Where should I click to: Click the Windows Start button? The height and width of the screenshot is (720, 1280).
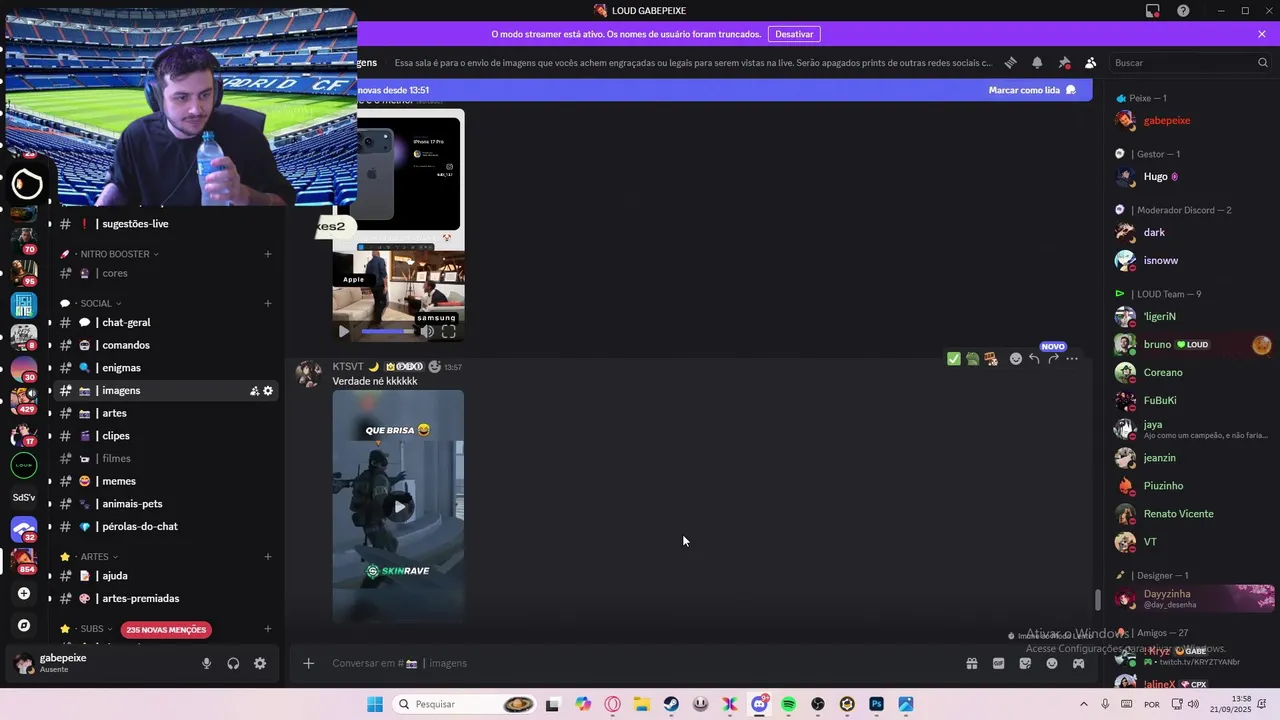tap(374, 705)
